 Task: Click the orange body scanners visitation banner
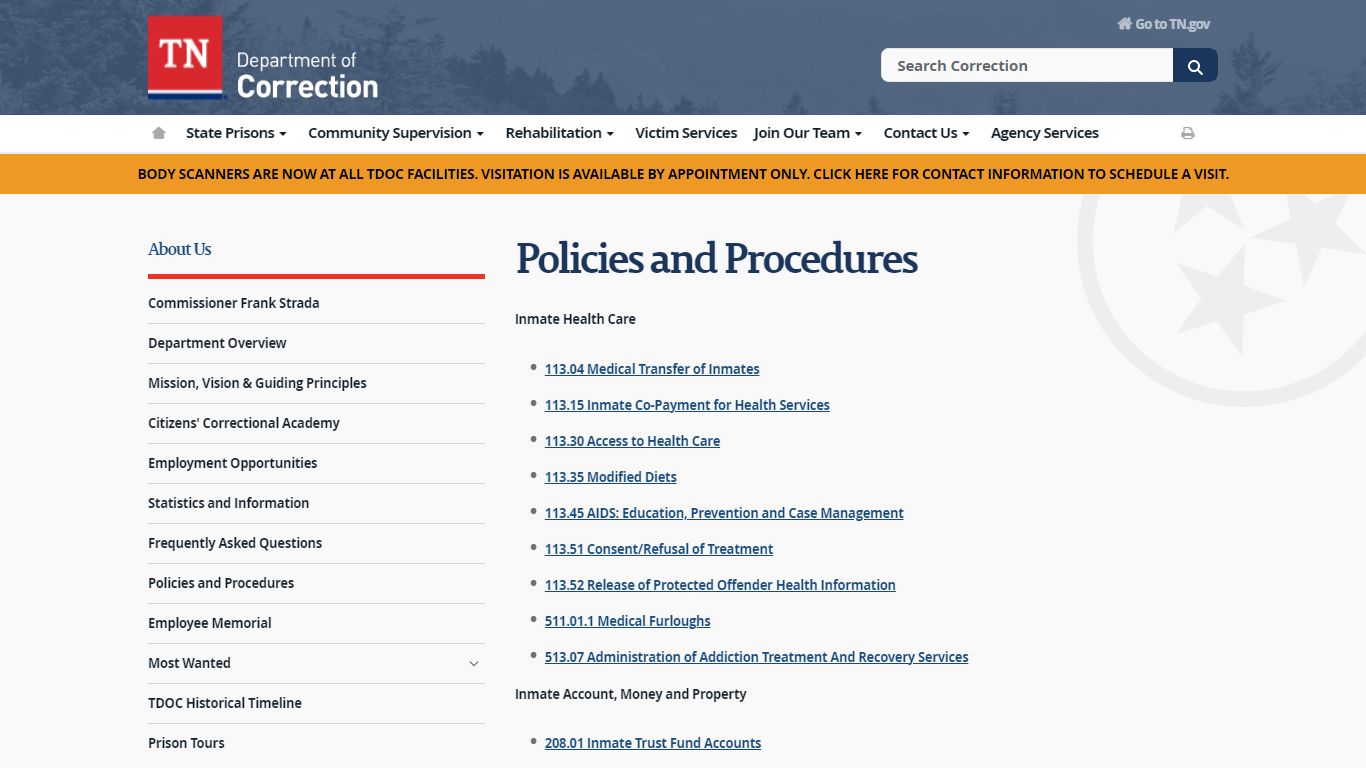683,174
